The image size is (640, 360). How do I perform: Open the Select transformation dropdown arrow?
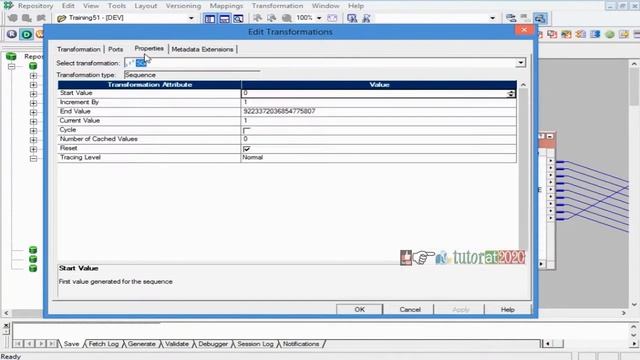click(x=520, y=63)
